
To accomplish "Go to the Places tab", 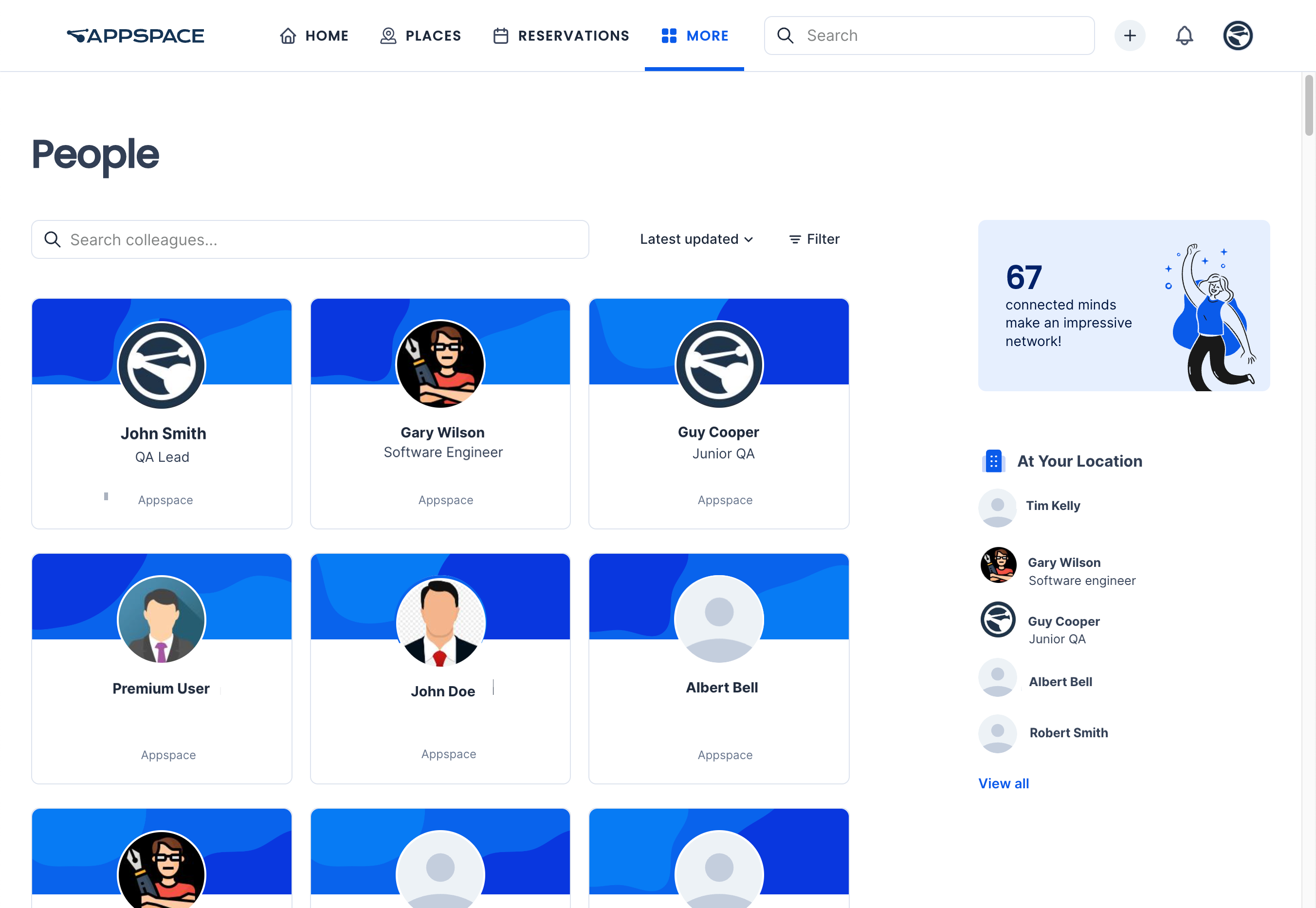I will pos(420,36).
